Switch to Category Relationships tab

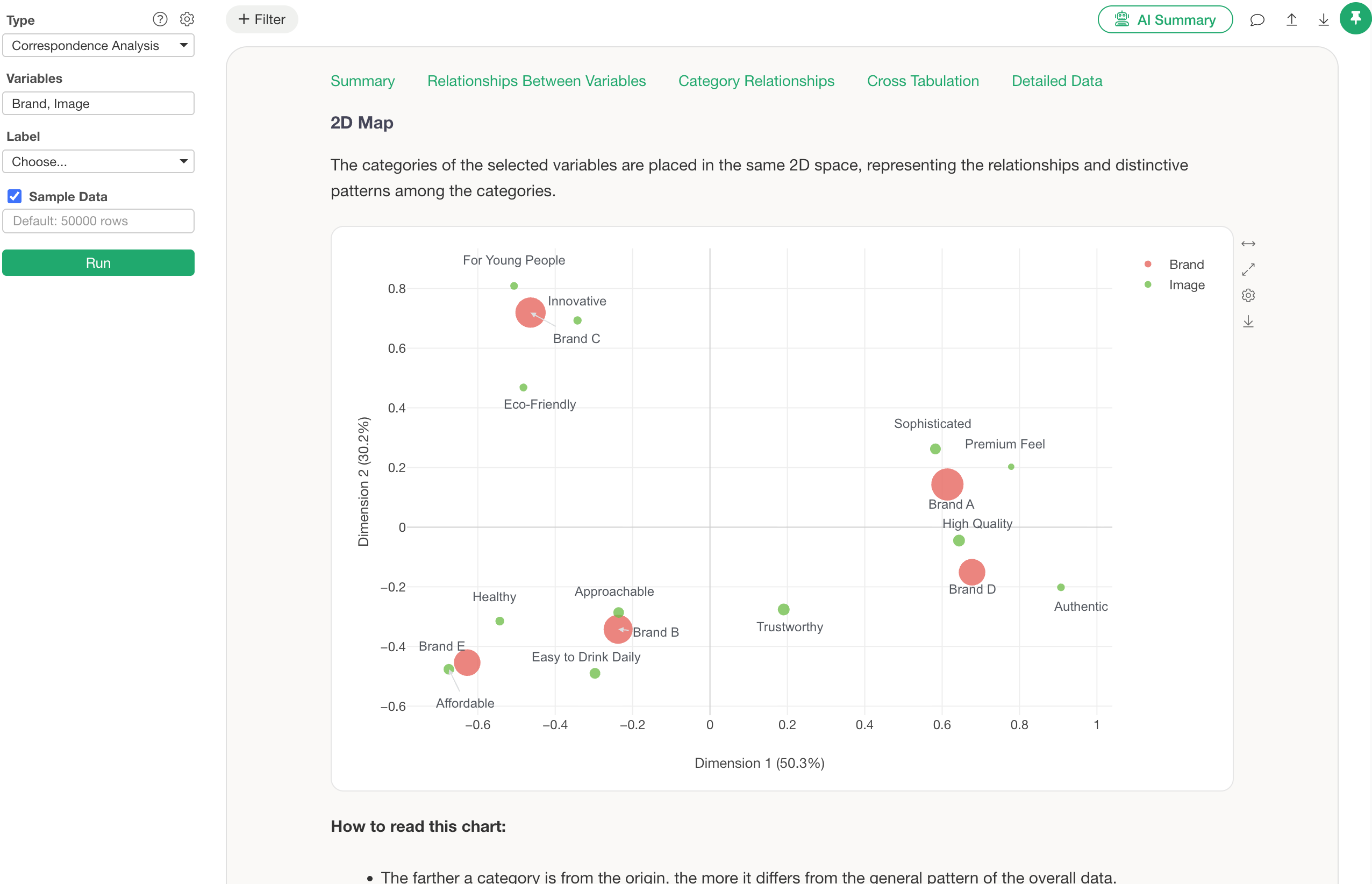coord(756,81)
